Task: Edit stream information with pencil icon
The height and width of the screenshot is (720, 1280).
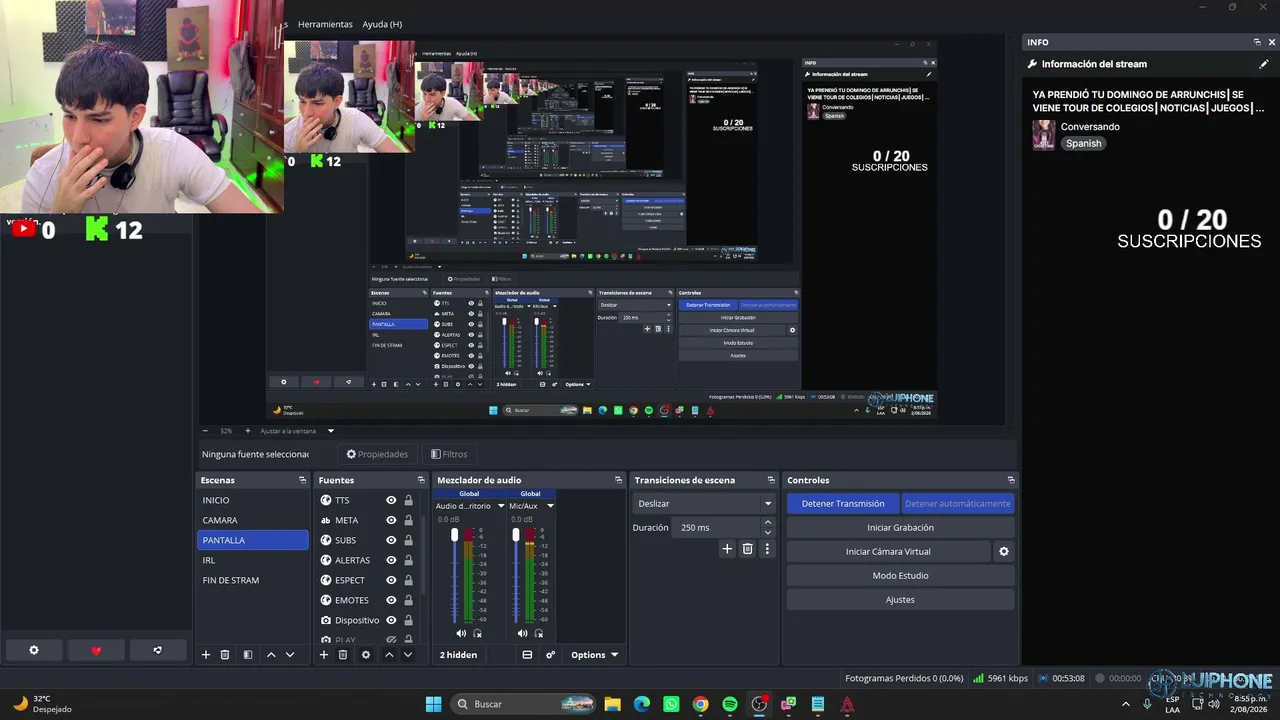Action: [x=1264, y=64]
